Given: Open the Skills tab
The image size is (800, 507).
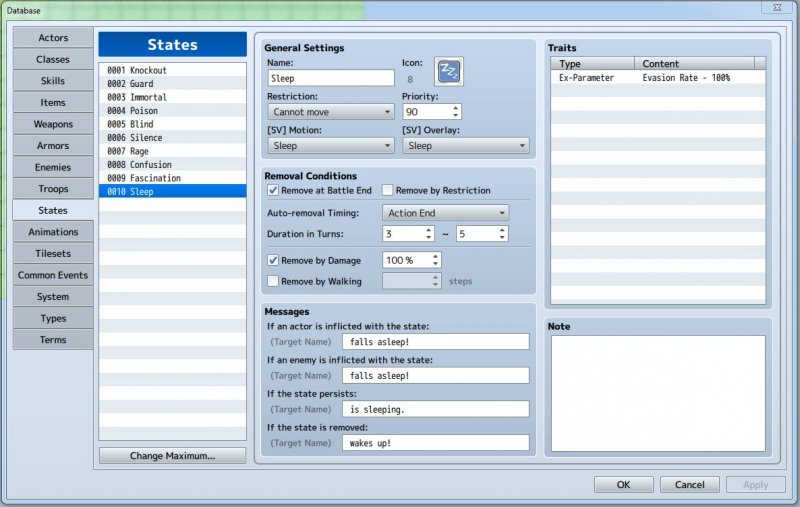Looking at the screenshot, I should (x=53, y=81).
